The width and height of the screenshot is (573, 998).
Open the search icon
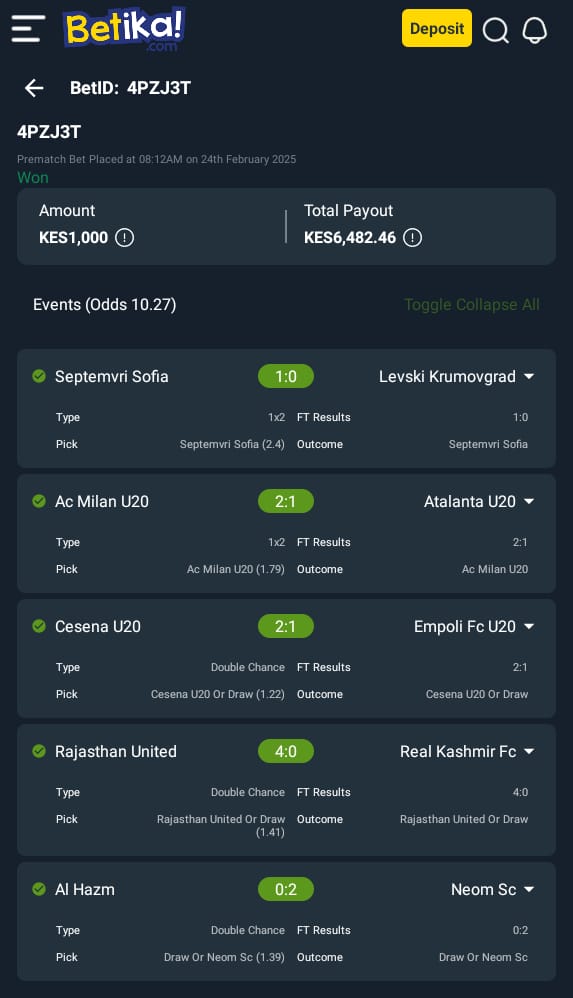pyautogui.click(x=495, y=29)
